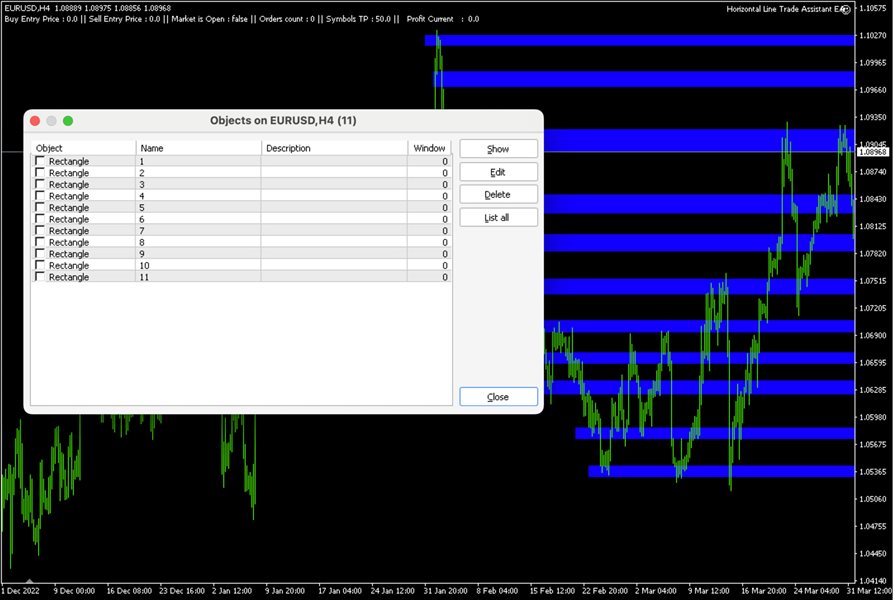Viewport: 894px width, 600px height.
Task: Click the '31 Jan 20:00' date on the time axis
Action: (445, 591)
